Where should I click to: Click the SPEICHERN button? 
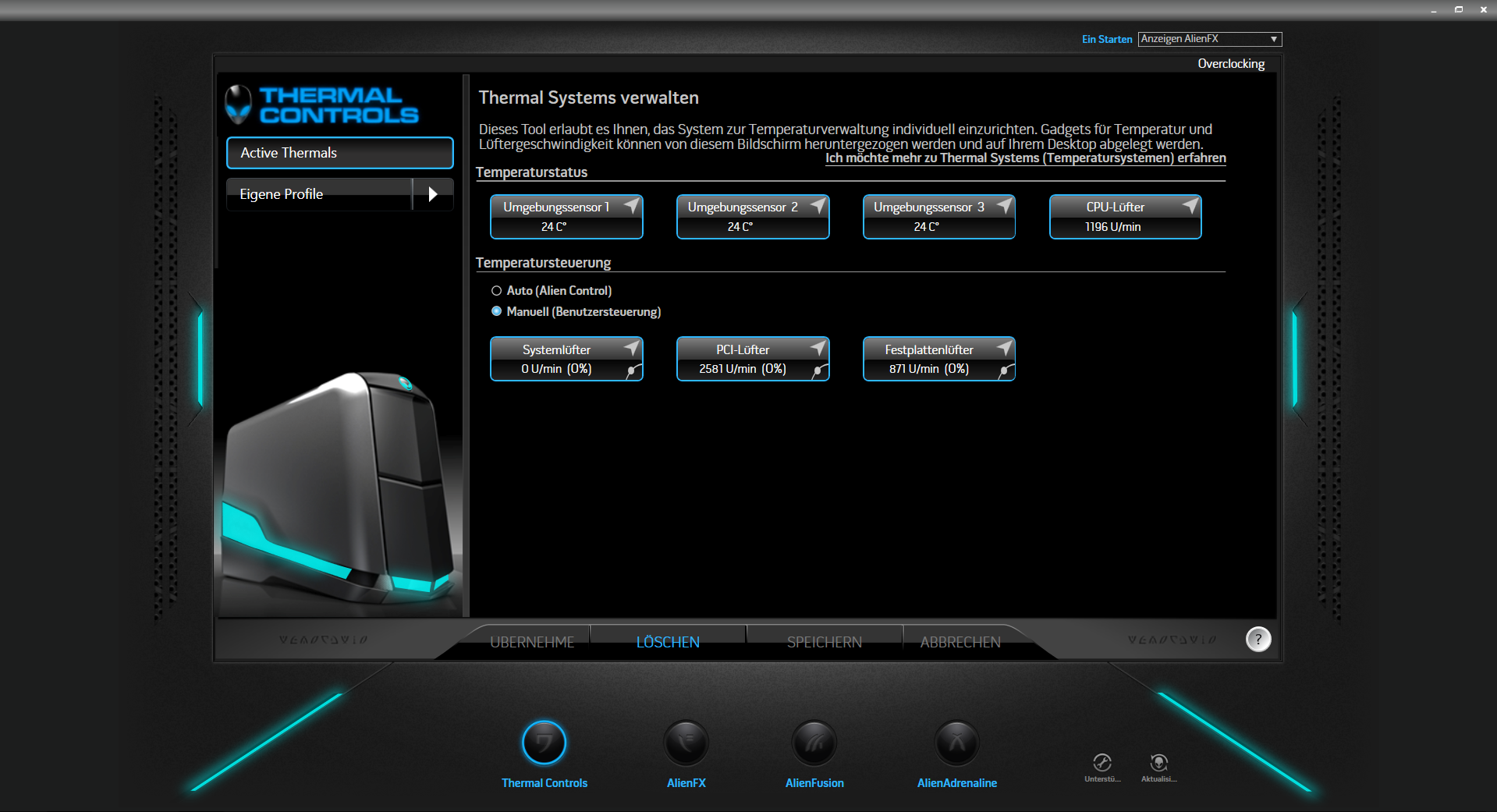point(824,642)
